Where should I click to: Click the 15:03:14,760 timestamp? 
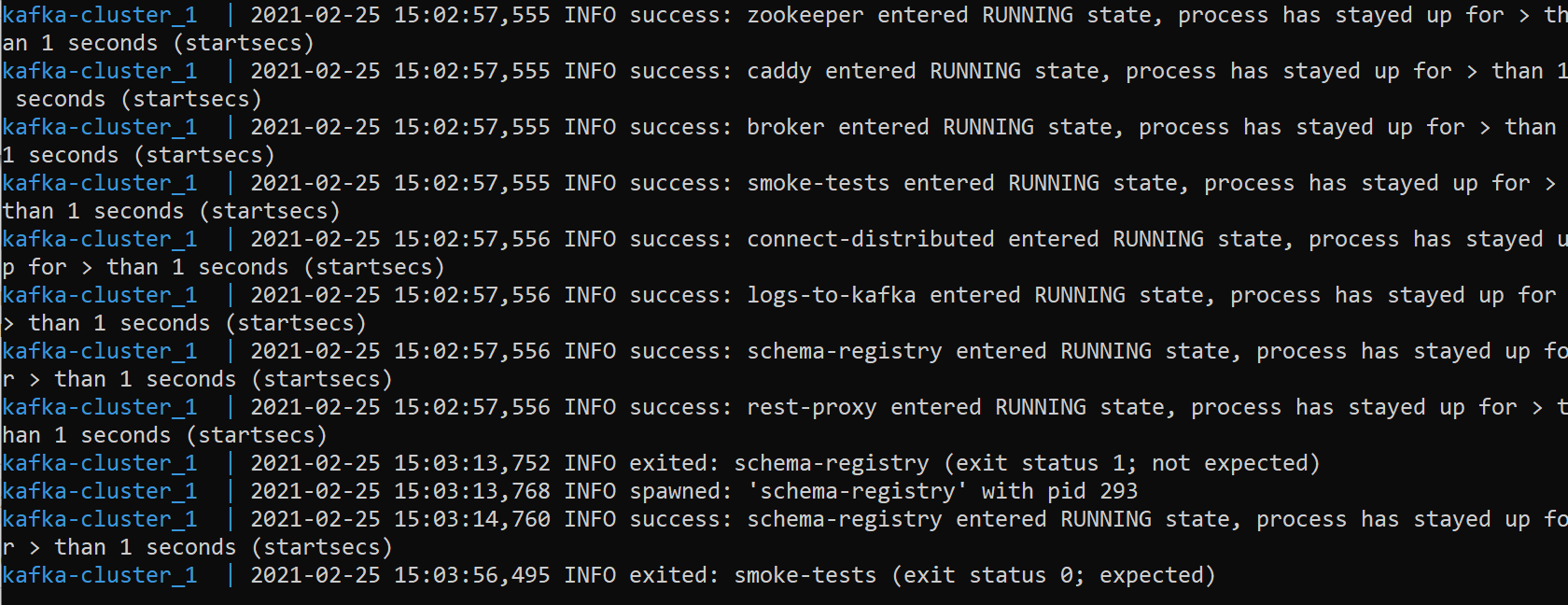(471, 519)
